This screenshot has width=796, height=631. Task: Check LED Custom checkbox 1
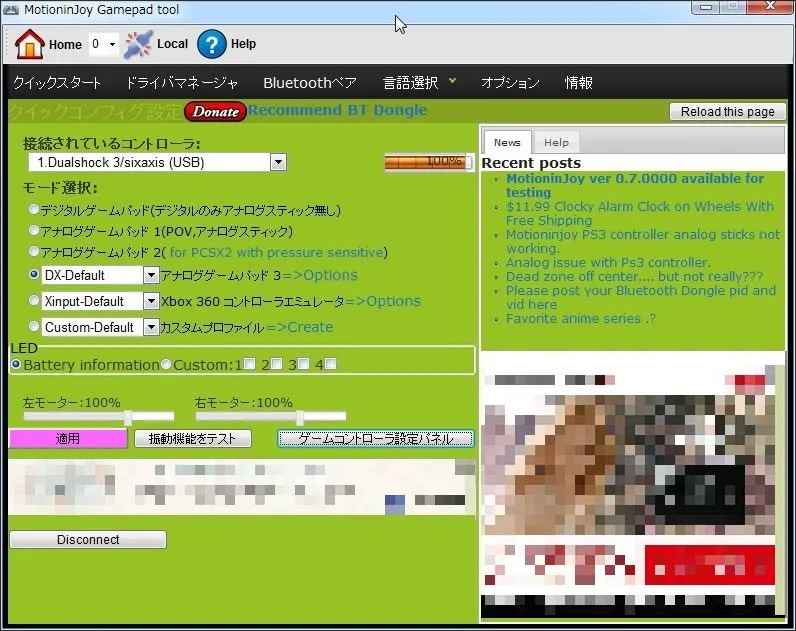(249, 363)
